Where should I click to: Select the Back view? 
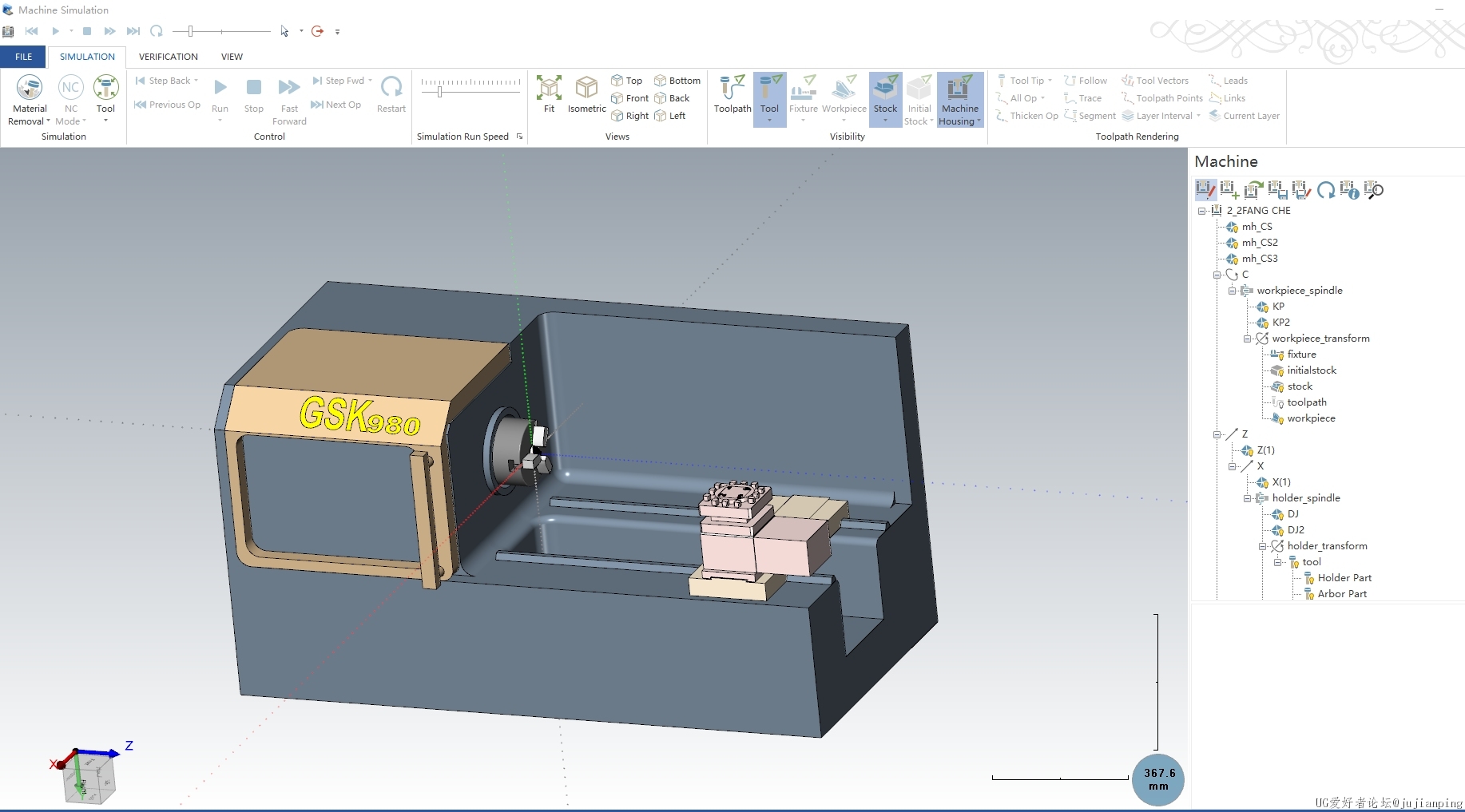[x=672, y=98]
